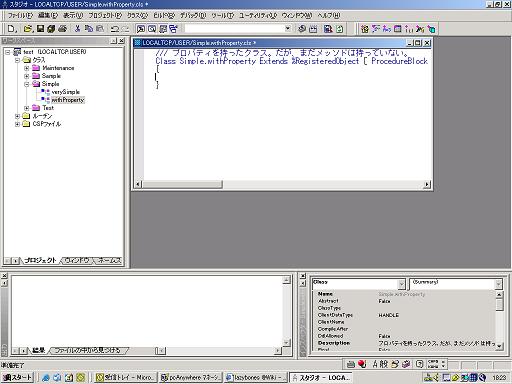
Task: Click the Copy icon in toolbar
Action: click(89, 29)
